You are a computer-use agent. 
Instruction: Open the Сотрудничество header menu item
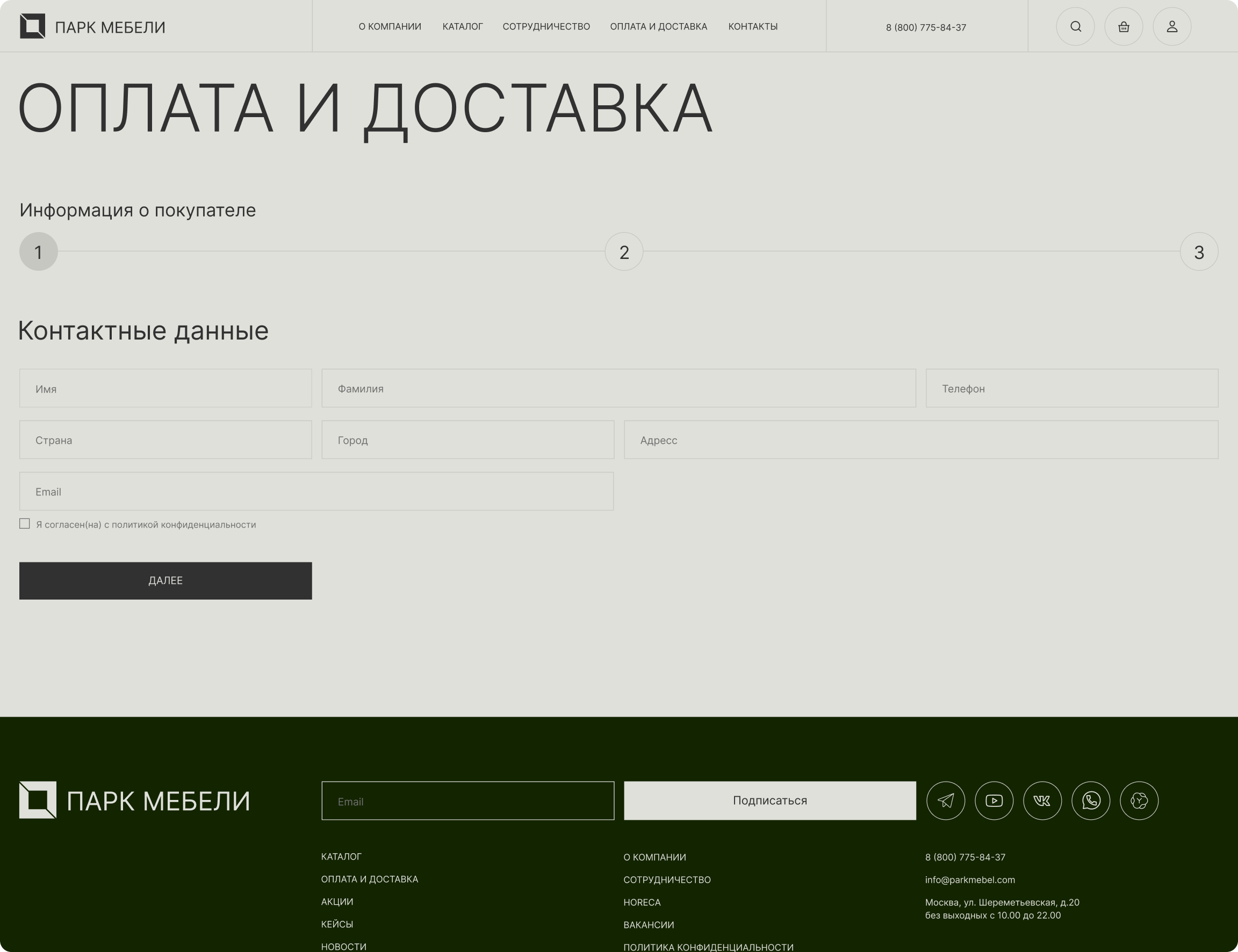546,27
